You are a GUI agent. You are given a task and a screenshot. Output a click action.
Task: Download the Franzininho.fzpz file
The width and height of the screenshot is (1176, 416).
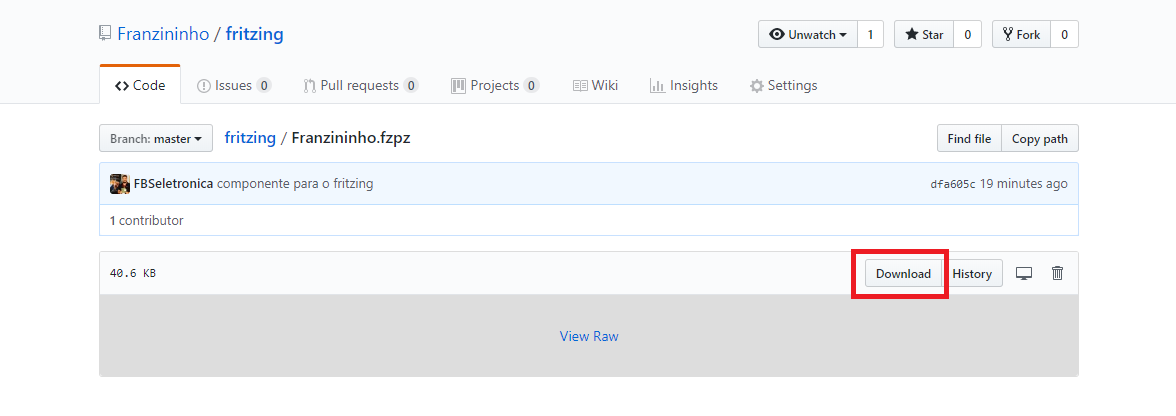click(903, 274)
